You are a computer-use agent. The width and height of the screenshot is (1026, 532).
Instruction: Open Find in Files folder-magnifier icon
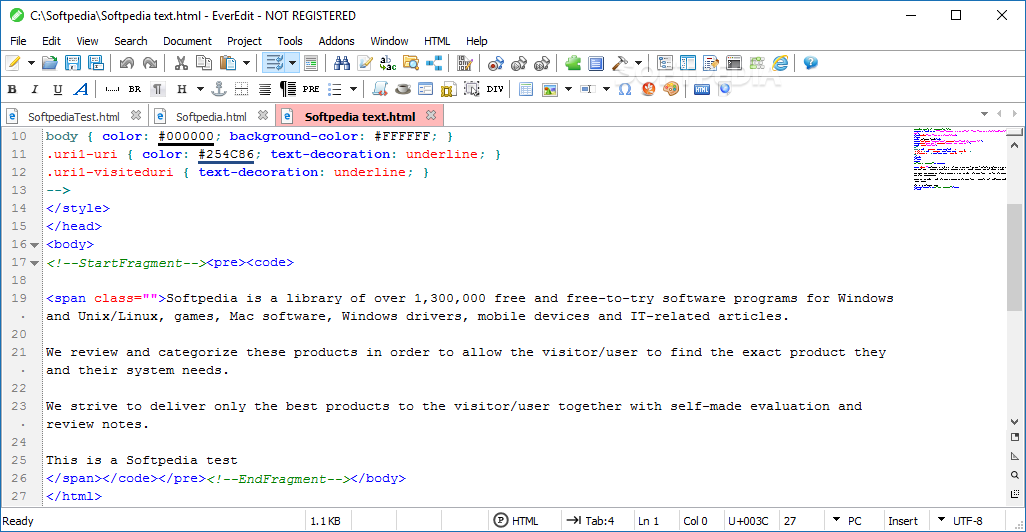pos(411,63)
